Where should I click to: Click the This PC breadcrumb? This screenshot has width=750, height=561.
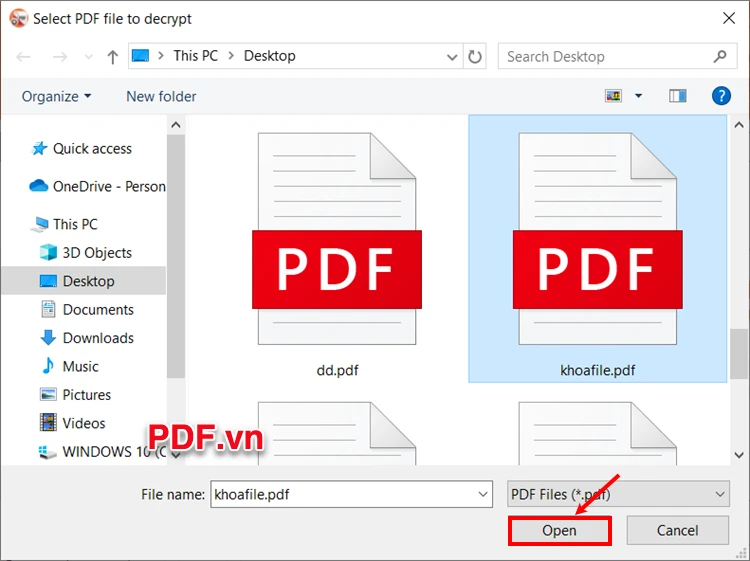195,56
